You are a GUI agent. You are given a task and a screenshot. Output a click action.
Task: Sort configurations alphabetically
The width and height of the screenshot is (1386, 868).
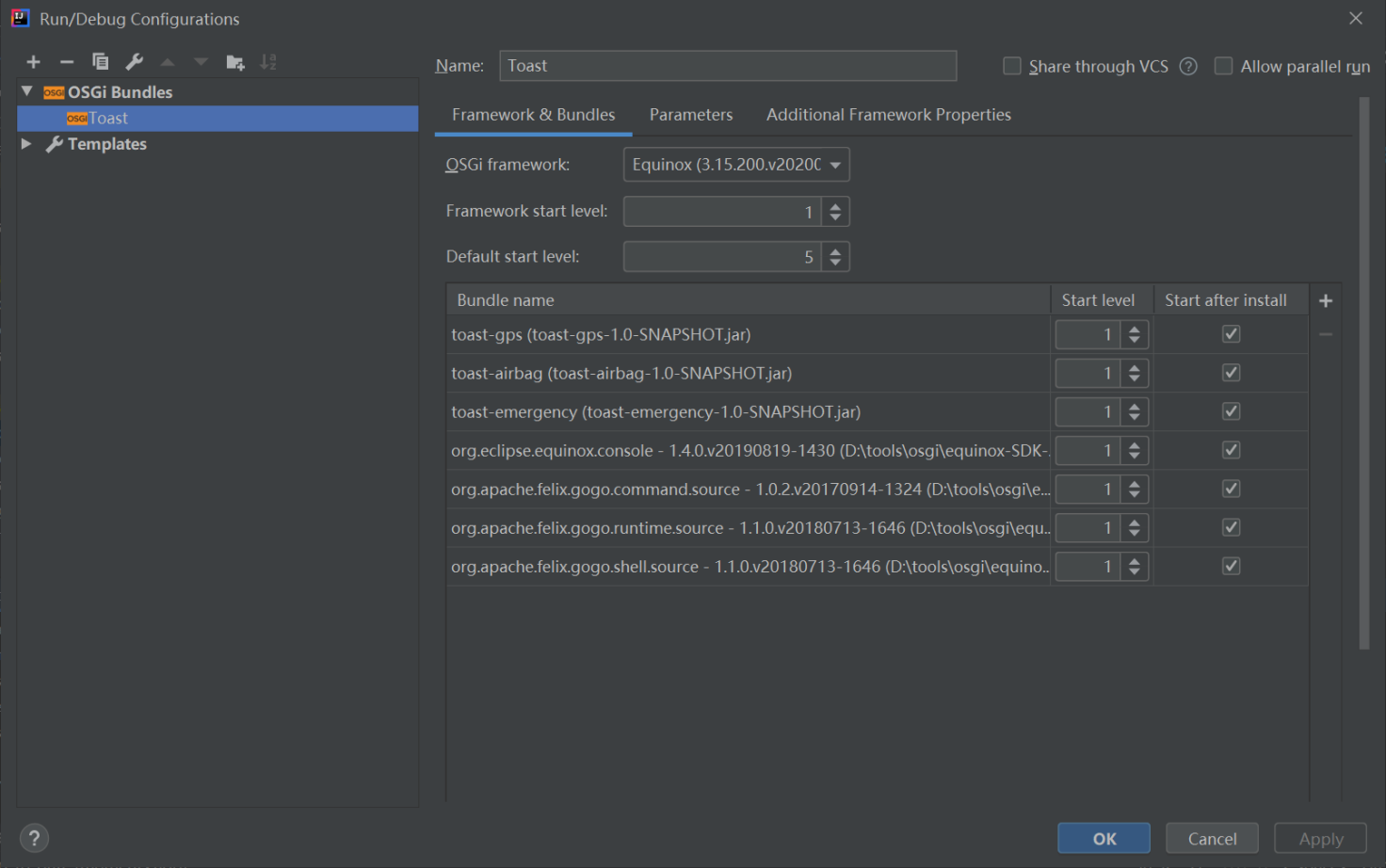[267, 61]
